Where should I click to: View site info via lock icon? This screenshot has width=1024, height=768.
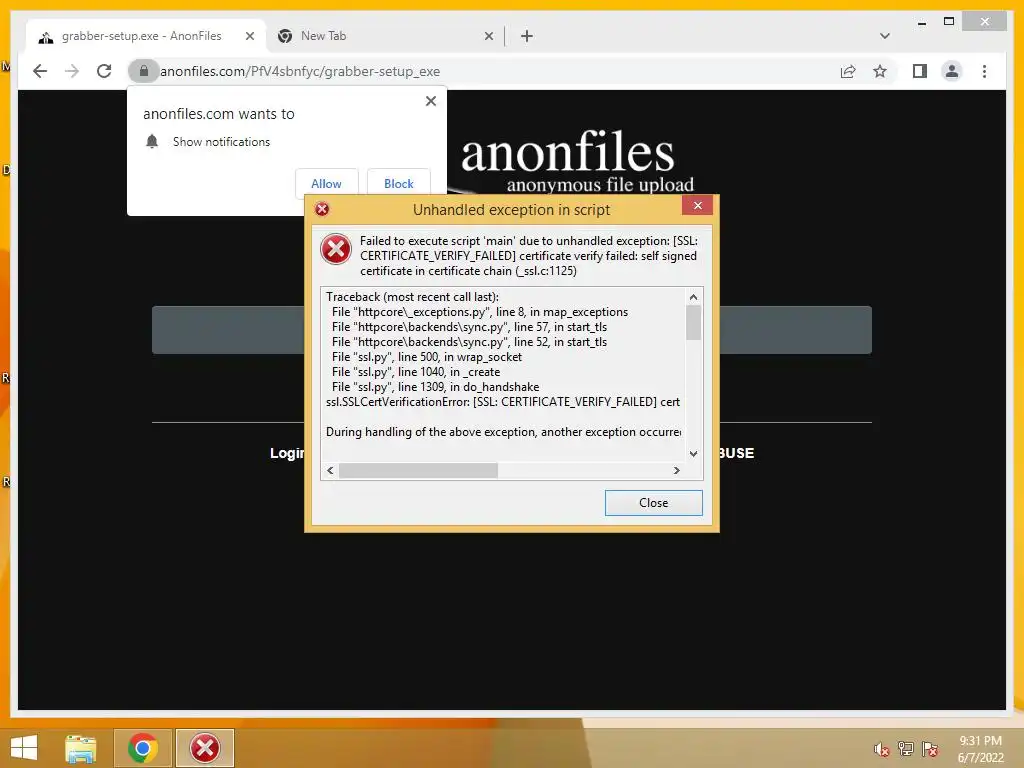(x=144, y=71)
